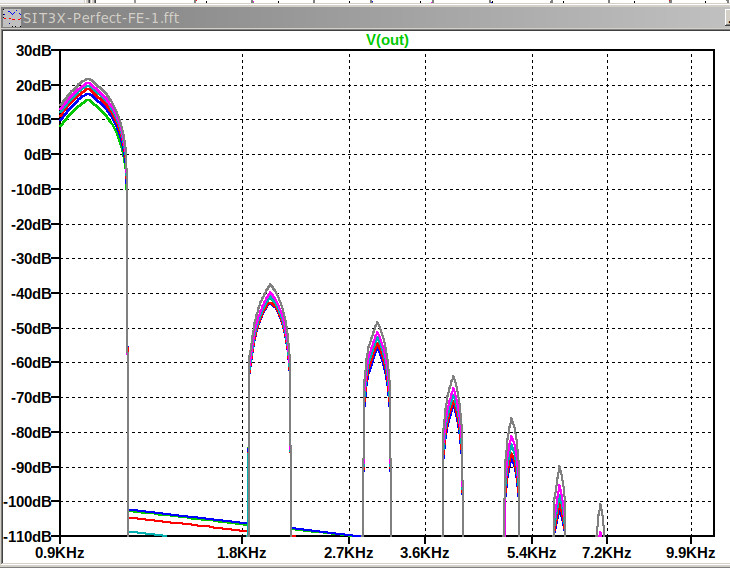Click the 30dB vertical axis label
The image size is (730, 568).
pyautogui.click(x=34, y=51)
